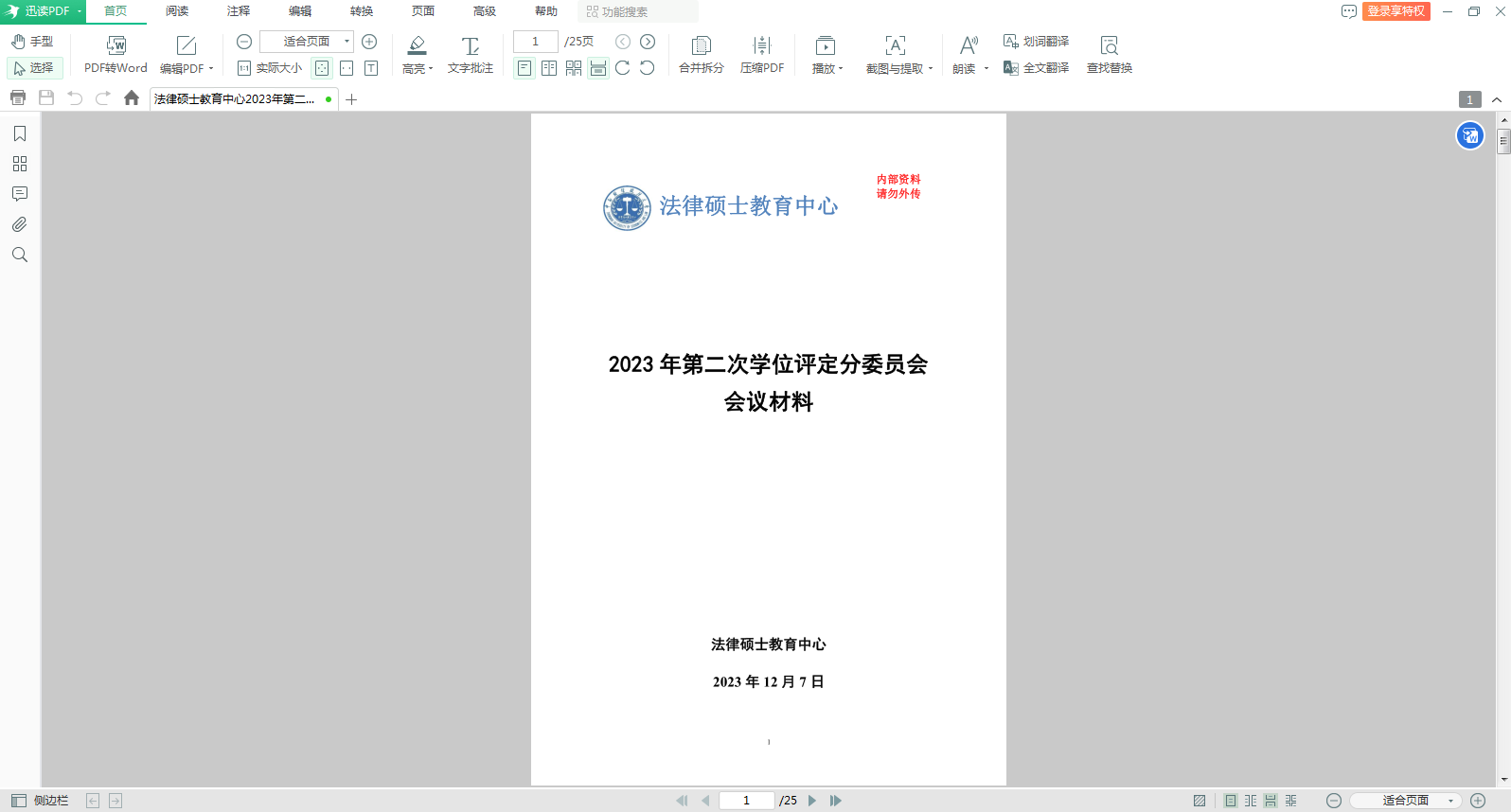Screen dimensions: 1511x812
Task: Click the 全文翻译 full-text translation button
Action: coord(1037,68)
